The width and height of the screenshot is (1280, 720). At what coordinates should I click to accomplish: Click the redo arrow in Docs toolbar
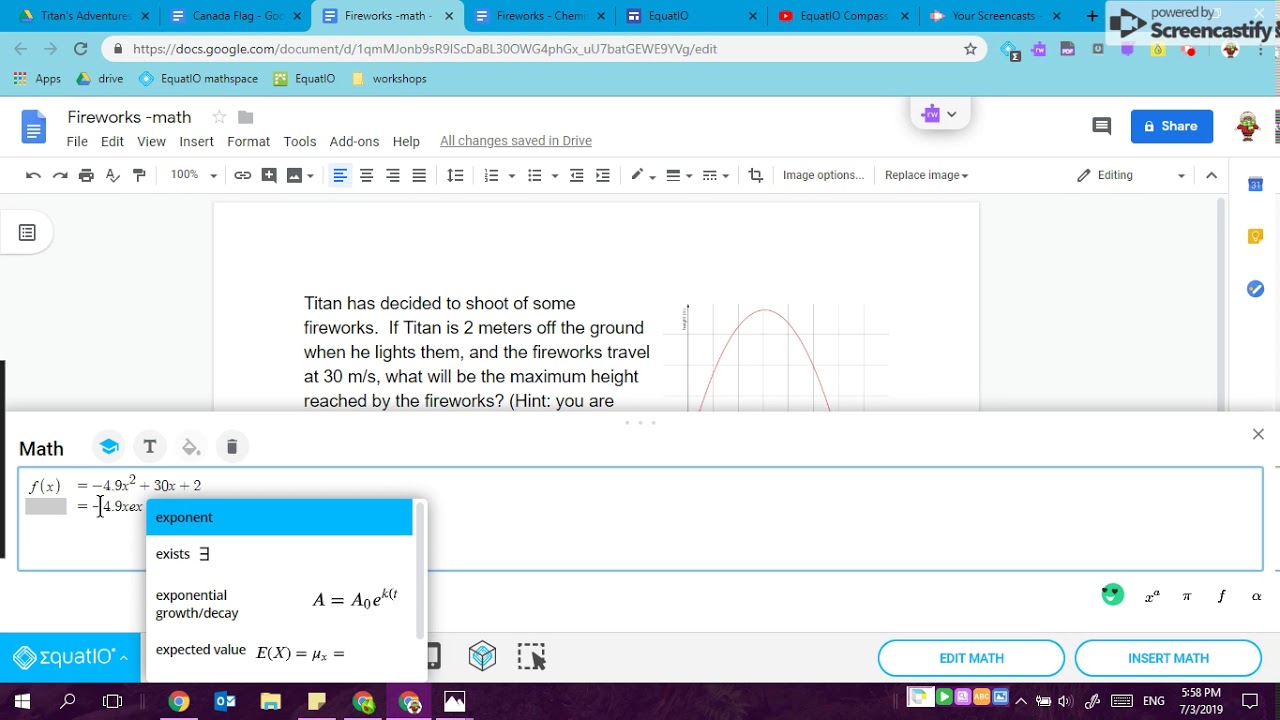60,175
